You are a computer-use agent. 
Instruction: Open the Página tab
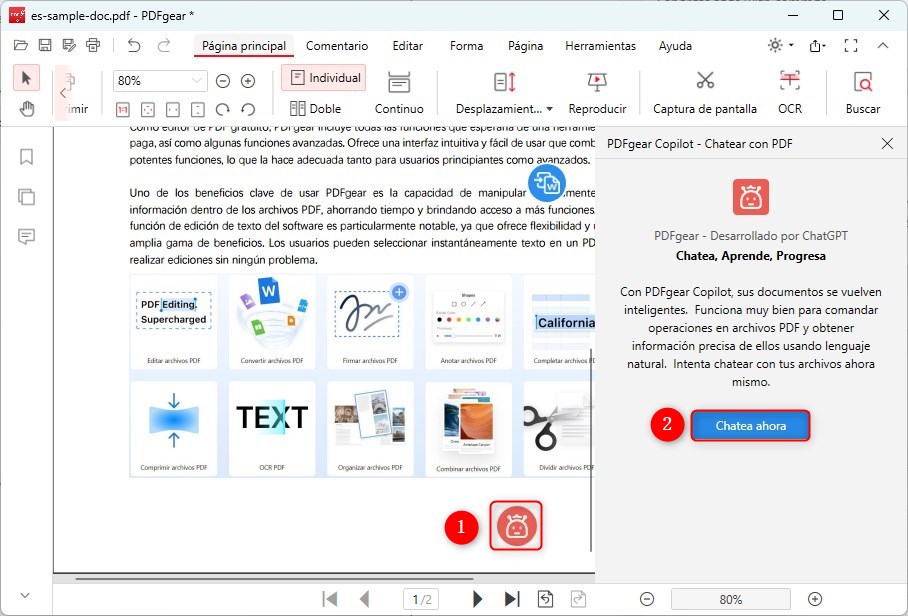click(525, 46)
